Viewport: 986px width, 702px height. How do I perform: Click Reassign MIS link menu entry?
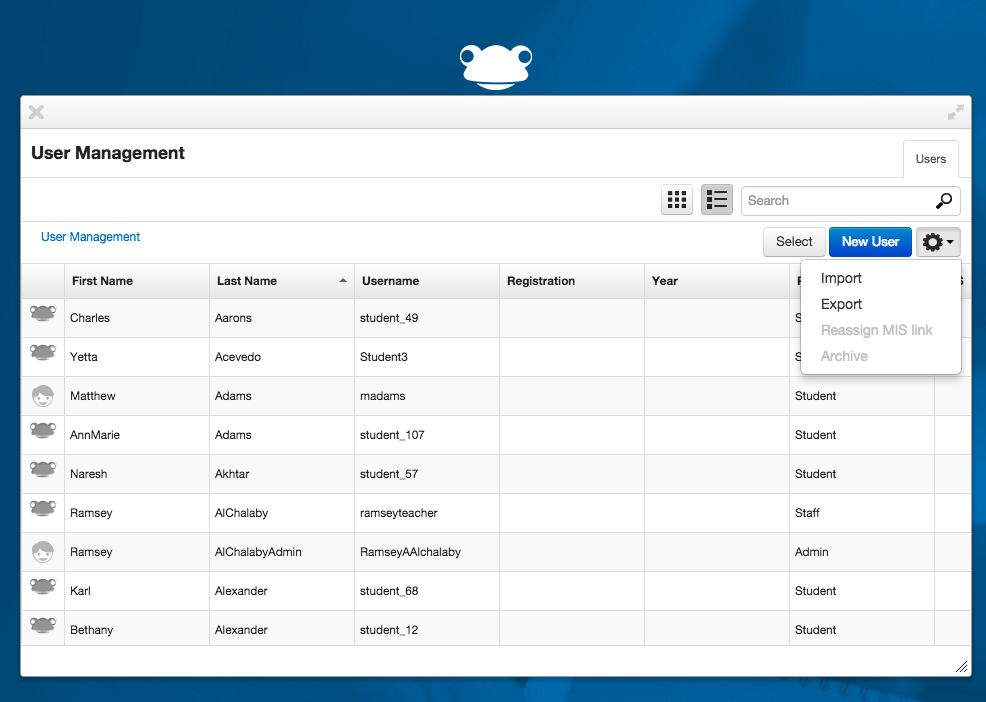(876, 330)
